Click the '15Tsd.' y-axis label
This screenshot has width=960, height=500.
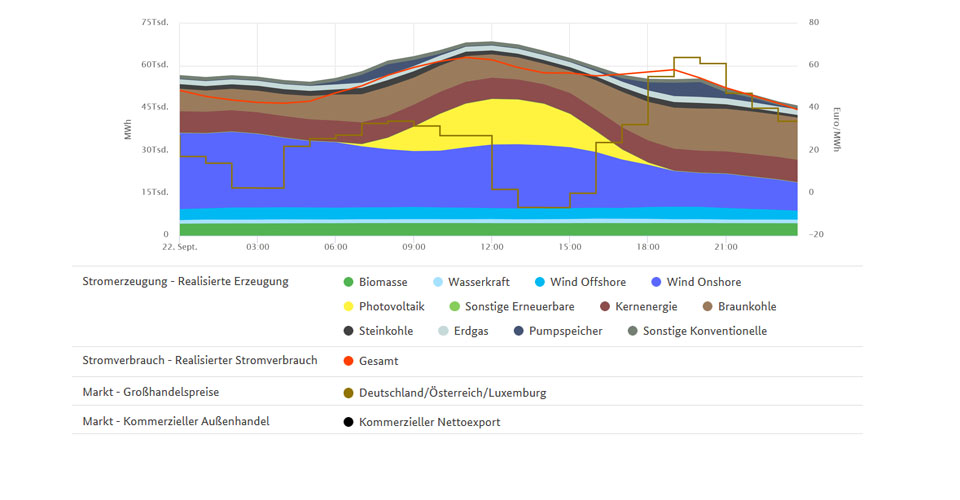[155, 192]
